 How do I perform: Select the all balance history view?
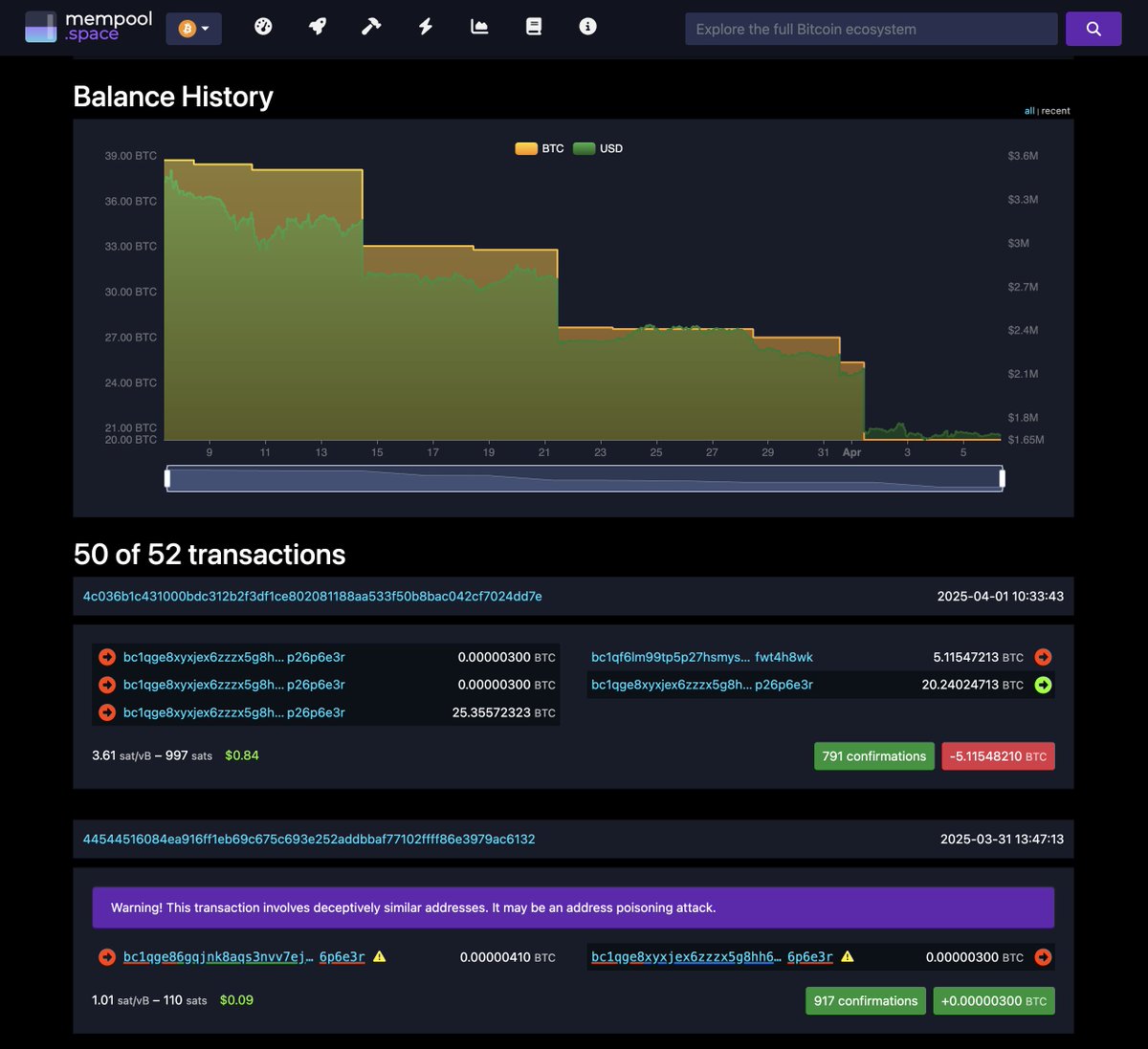[1029, 110]
